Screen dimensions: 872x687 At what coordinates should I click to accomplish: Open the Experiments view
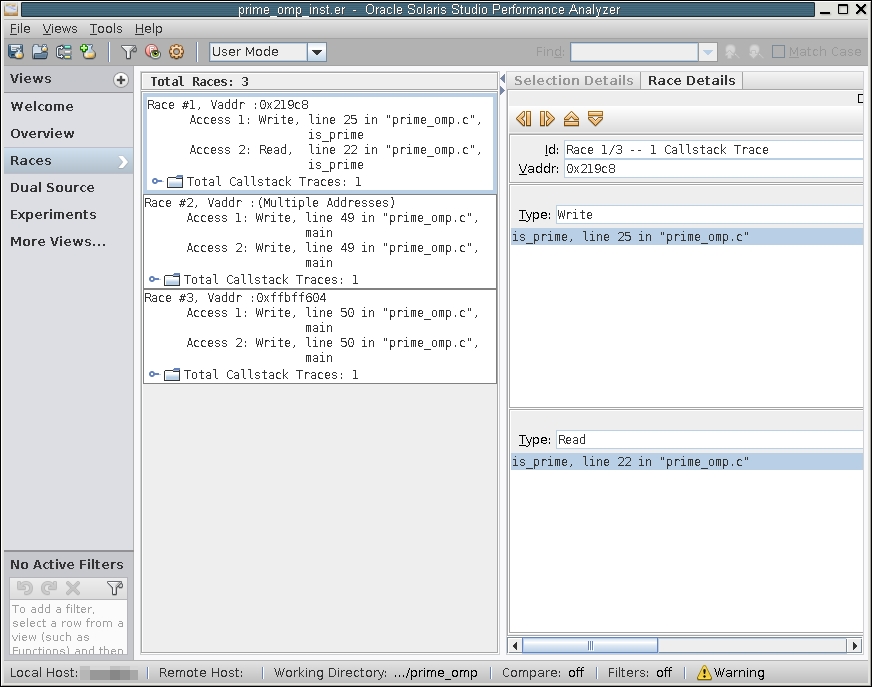coord(68,215)
